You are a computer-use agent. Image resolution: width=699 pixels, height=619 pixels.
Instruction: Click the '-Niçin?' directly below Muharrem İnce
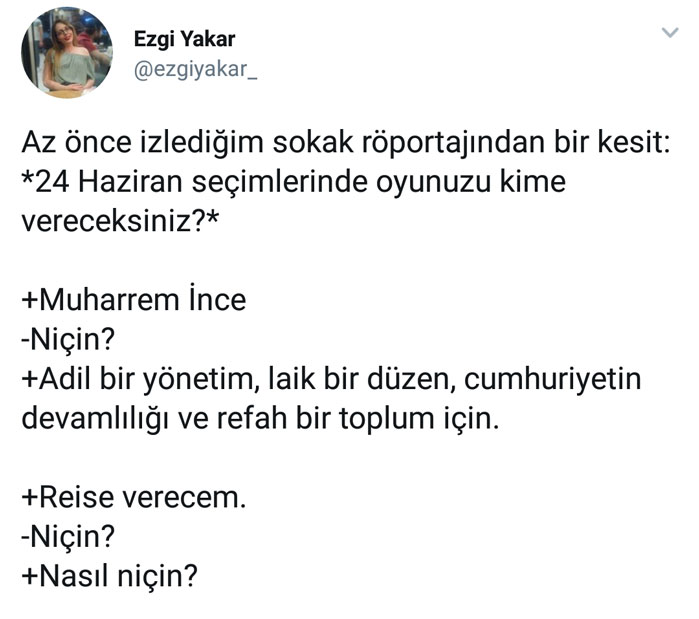[68, 340]
